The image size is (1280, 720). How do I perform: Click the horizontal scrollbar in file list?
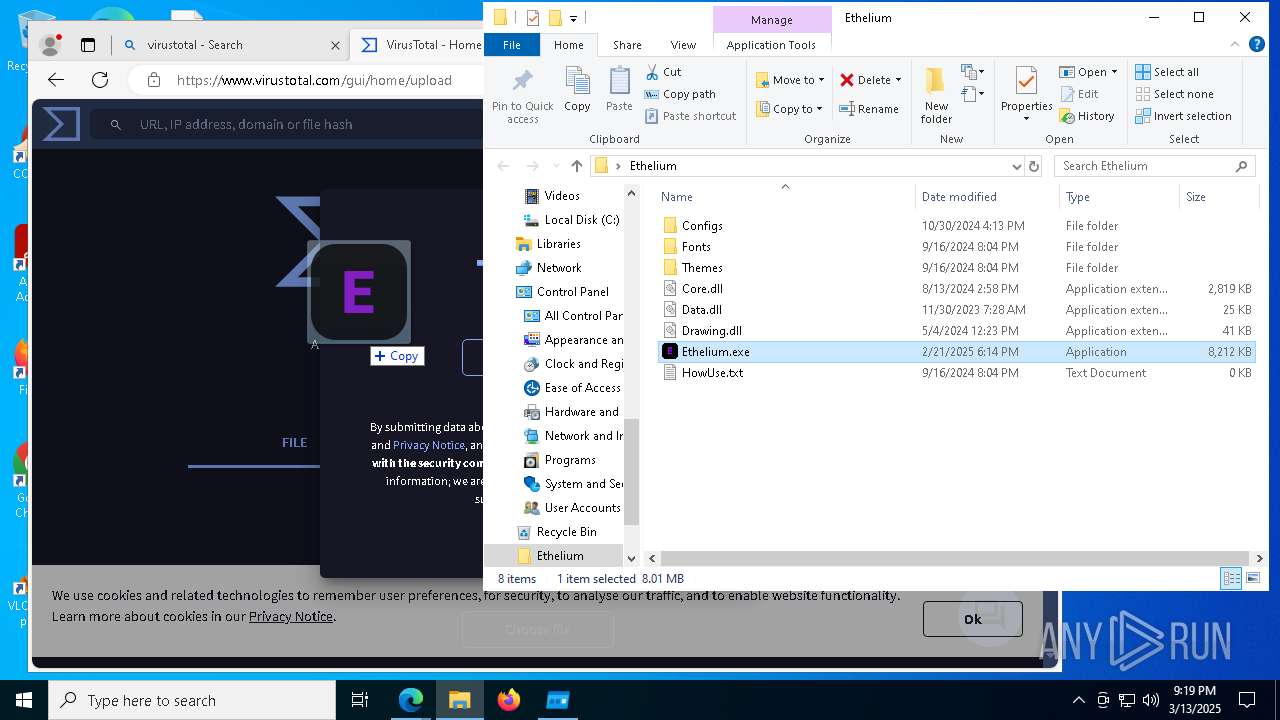(x=955, y=558)
